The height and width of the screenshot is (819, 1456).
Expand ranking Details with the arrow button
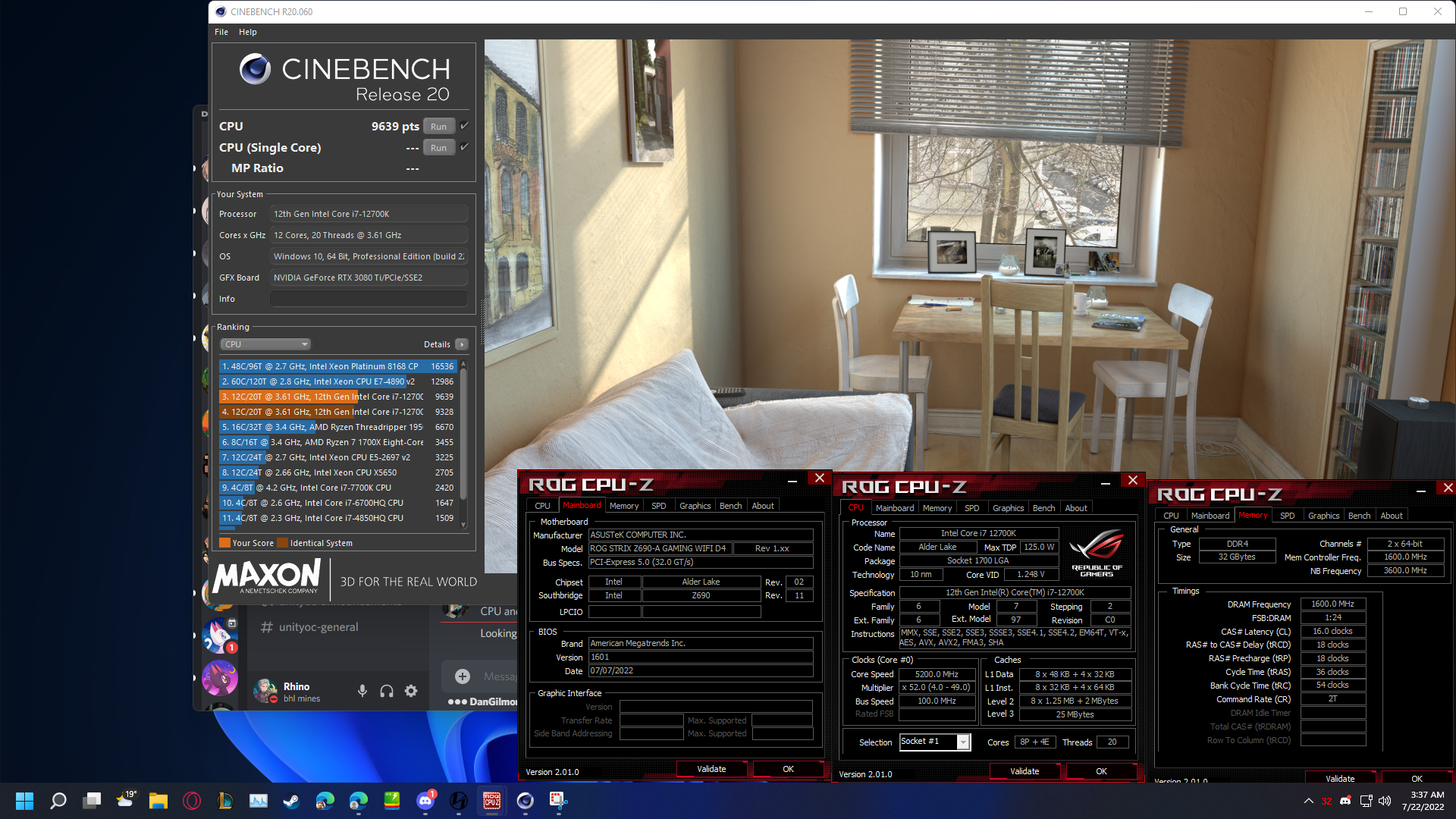(461, 344)
